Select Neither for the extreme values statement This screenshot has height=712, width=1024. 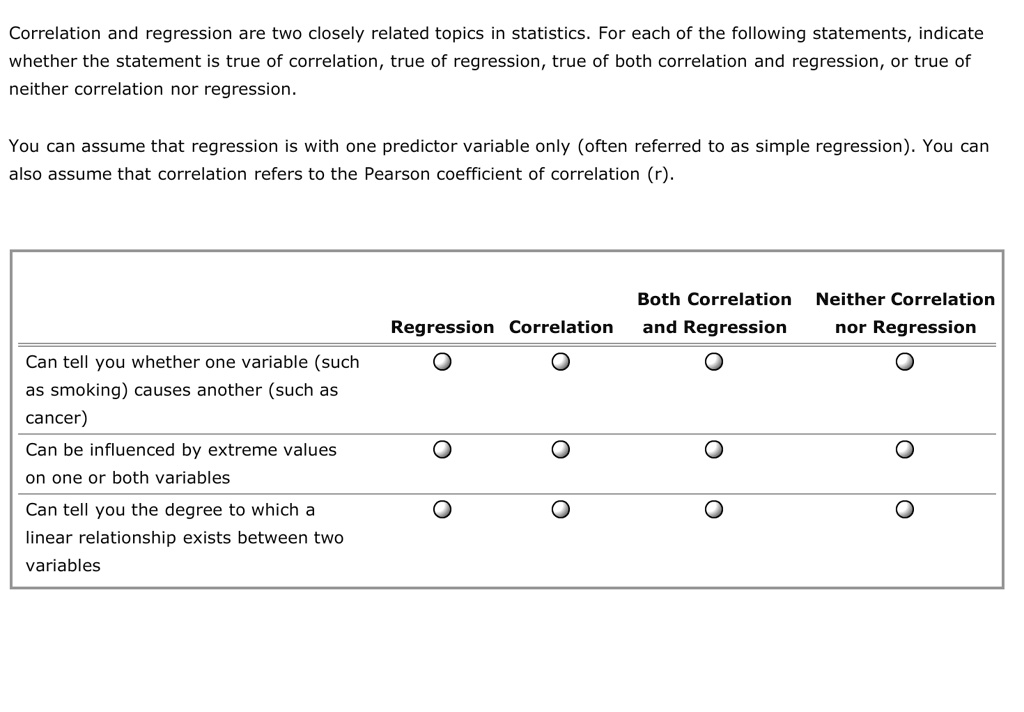point(904,449)
